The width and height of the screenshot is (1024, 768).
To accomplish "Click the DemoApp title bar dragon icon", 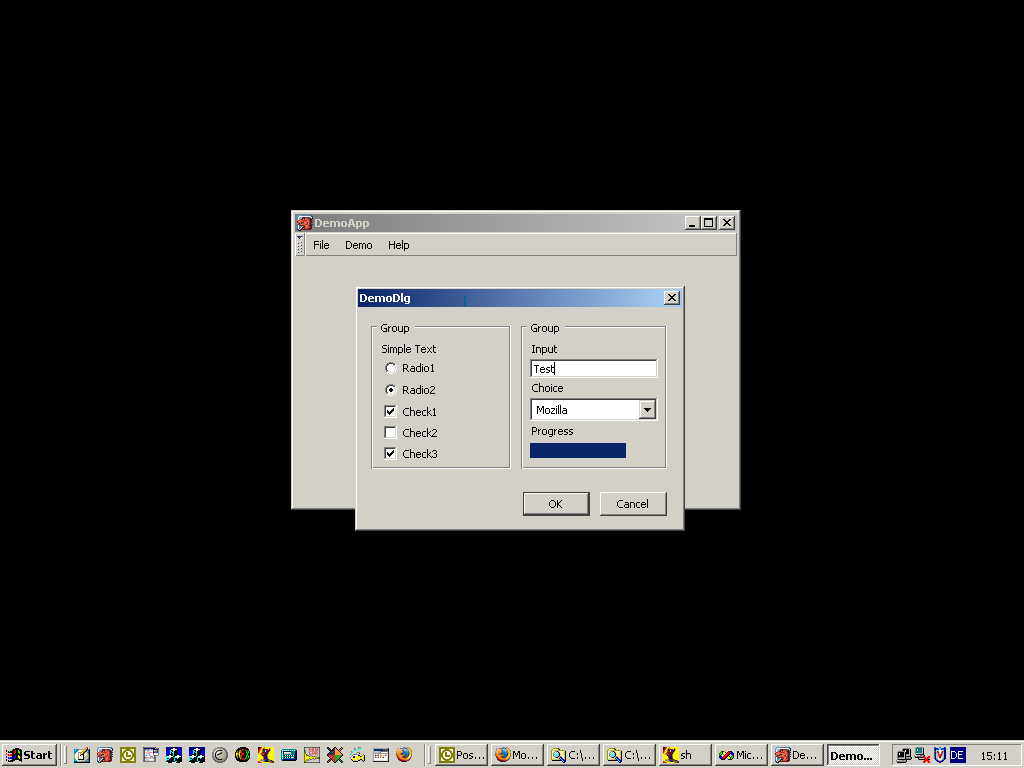I will (304, 223).
